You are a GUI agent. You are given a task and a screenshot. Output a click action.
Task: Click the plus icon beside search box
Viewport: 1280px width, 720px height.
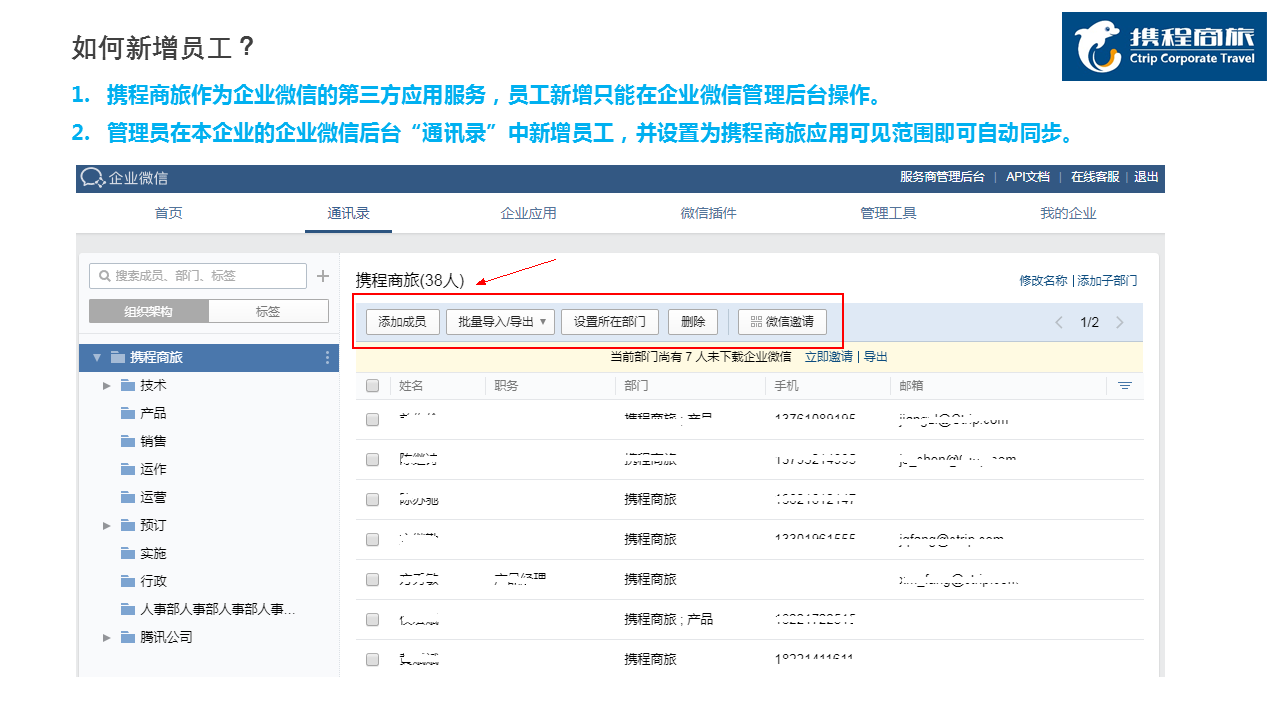pos(323,276)
